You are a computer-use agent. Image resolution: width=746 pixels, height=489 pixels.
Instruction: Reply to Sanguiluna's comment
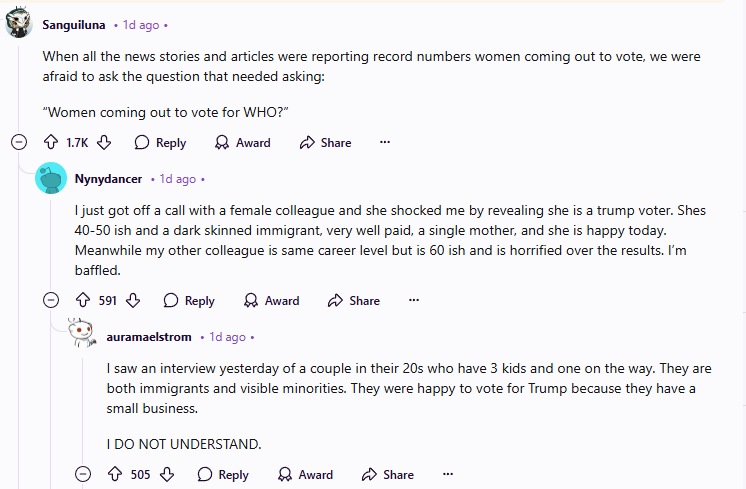pyautogui.click(x=160, y=143)
